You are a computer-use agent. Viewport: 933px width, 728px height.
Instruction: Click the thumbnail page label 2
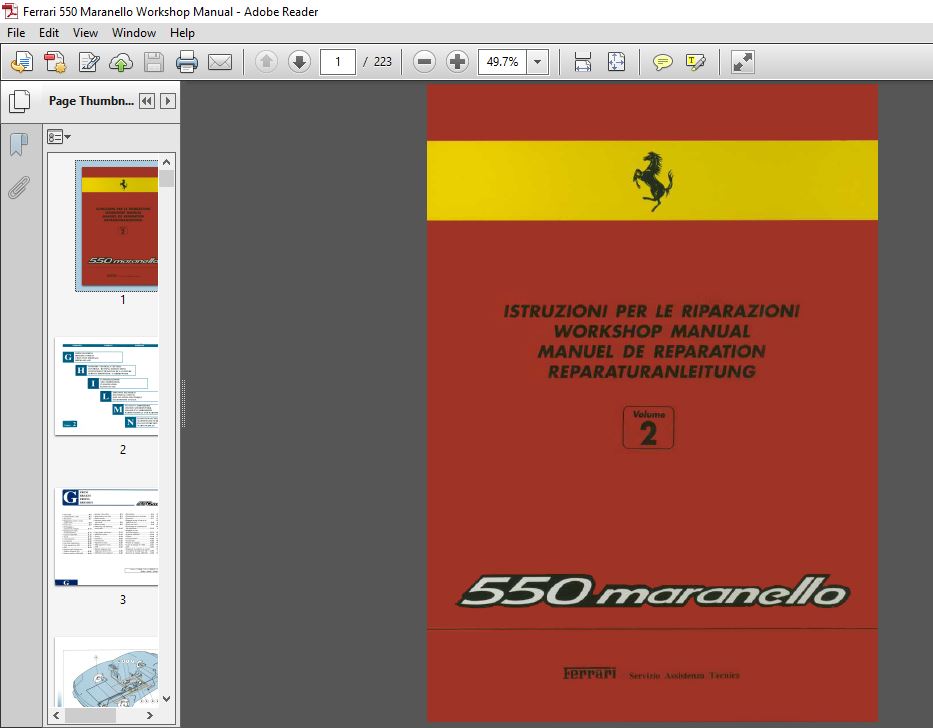tap(123, 449)
